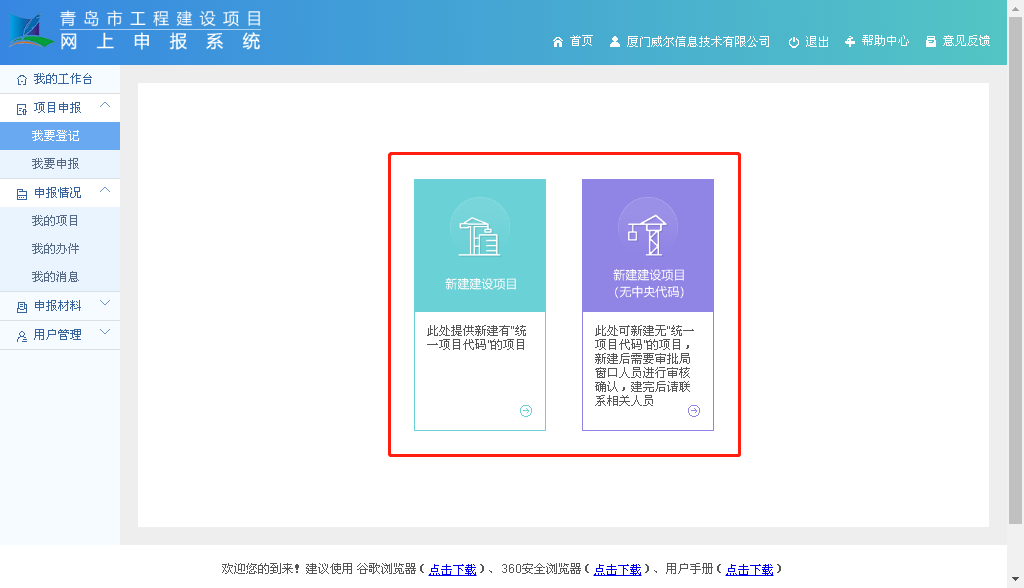1024x588 pixels.
Task: Collapse the 申报情况 sidebar section
Action: (105, 191)
